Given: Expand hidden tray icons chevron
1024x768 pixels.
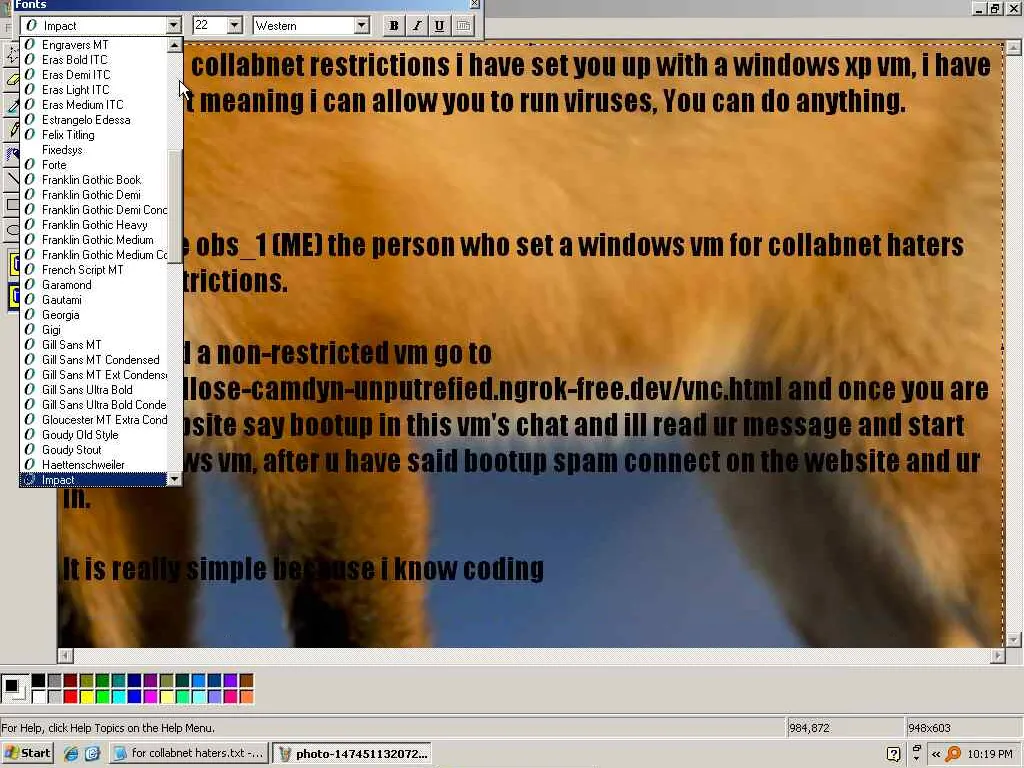Looking at the screenshot, I should (x=936, y=754).
